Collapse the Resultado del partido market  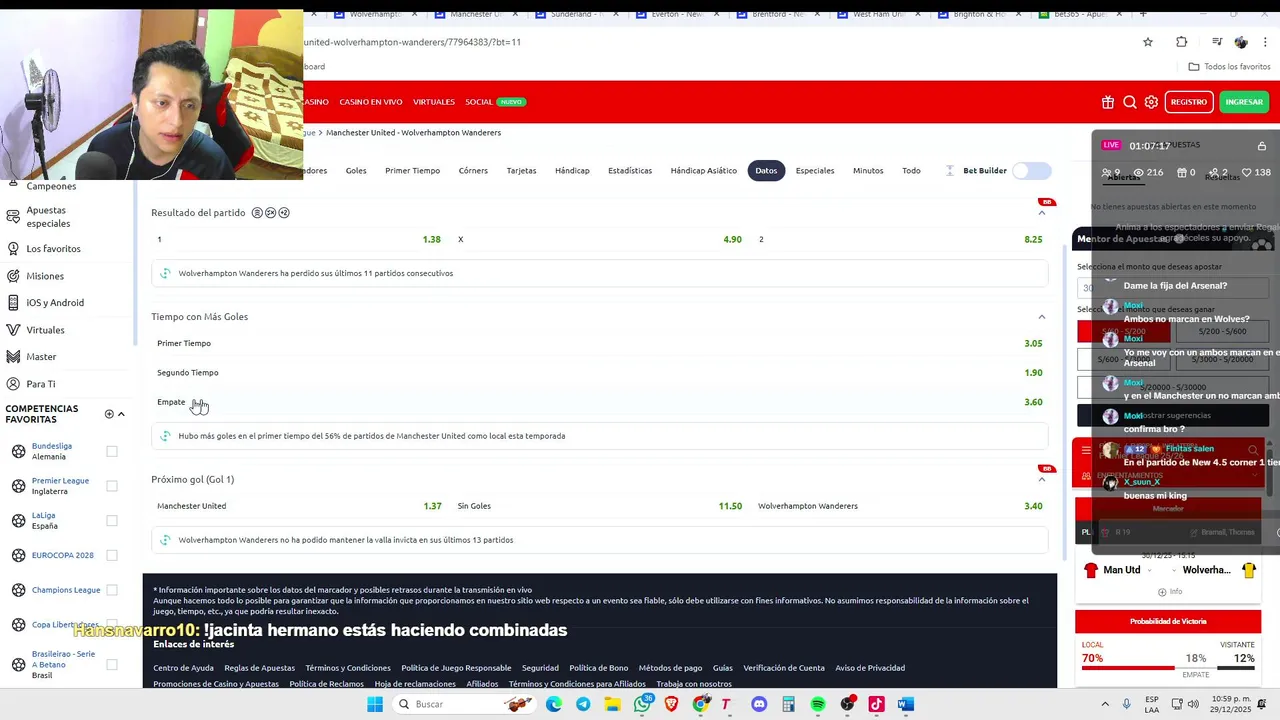click(1041, 213)
